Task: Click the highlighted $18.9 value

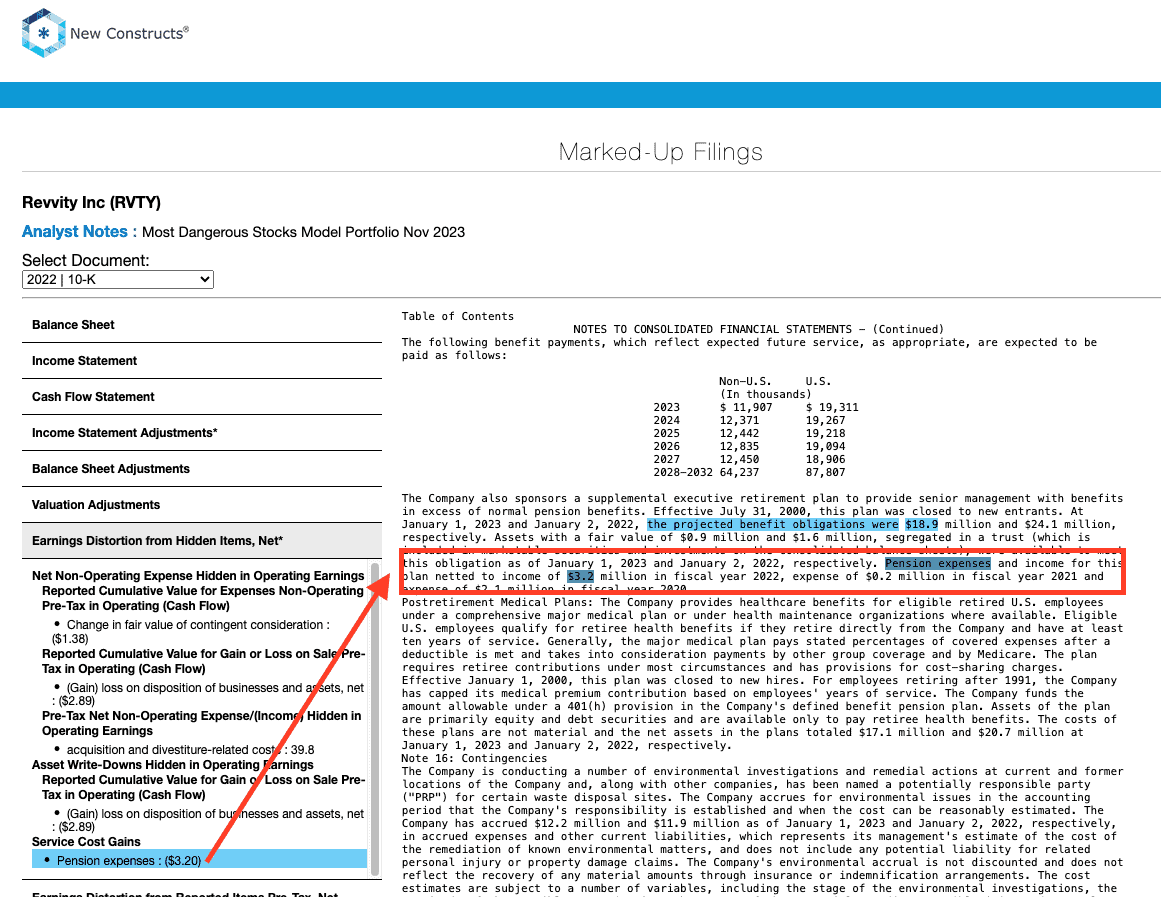Action: point(921,524)
